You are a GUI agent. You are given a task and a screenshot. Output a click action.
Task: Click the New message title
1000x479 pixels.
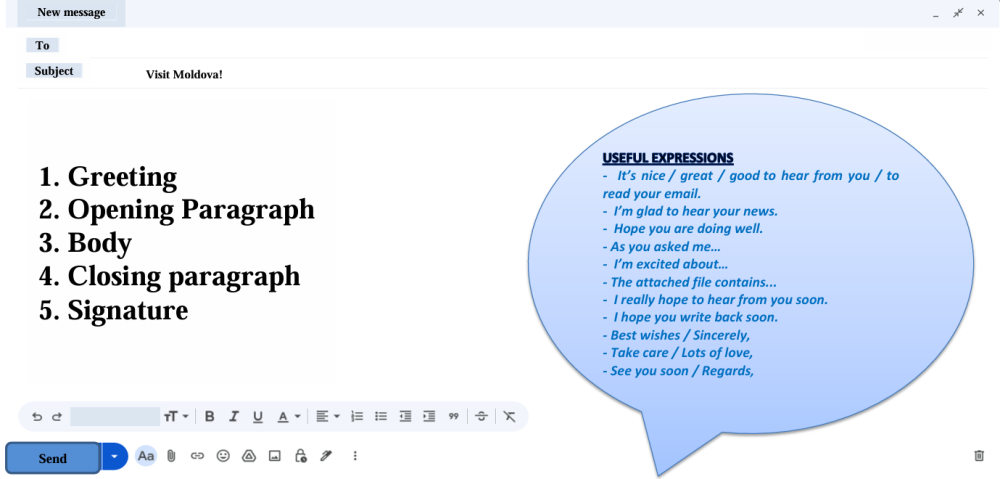click(71, 13)
